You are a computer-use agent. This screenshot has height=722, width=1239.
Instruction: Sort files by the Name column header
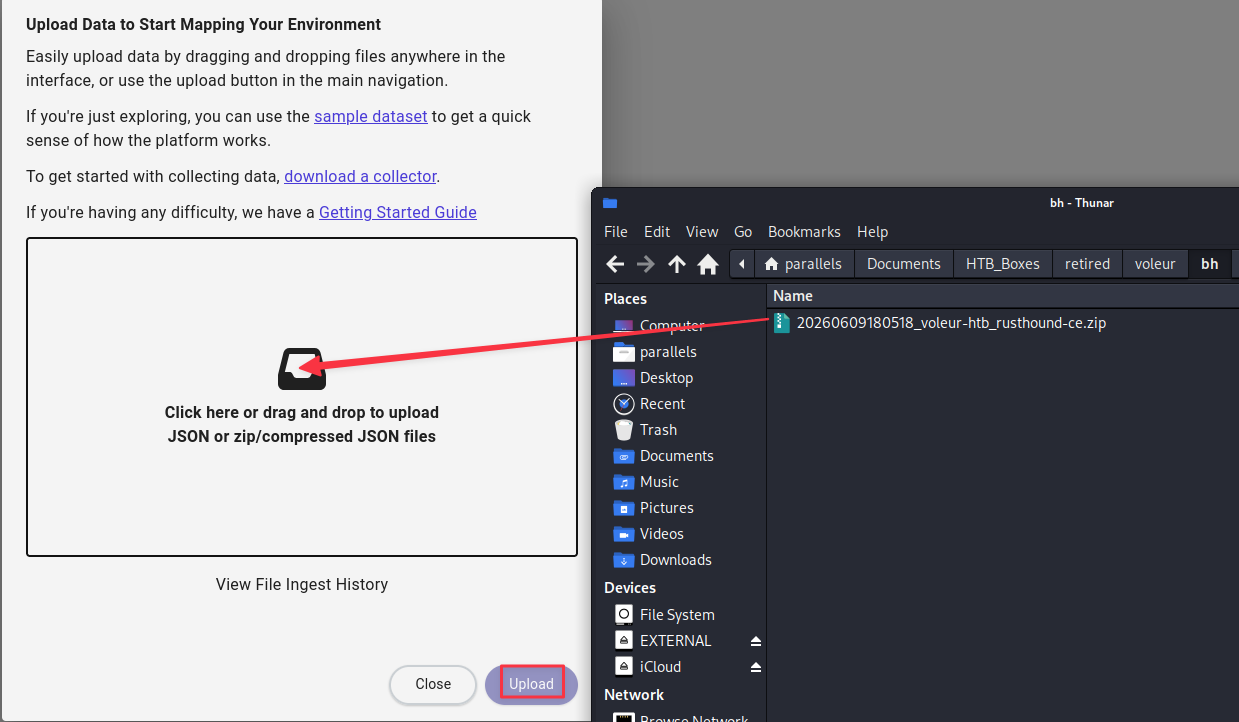pyautogui.click(x=1003, y=296)
